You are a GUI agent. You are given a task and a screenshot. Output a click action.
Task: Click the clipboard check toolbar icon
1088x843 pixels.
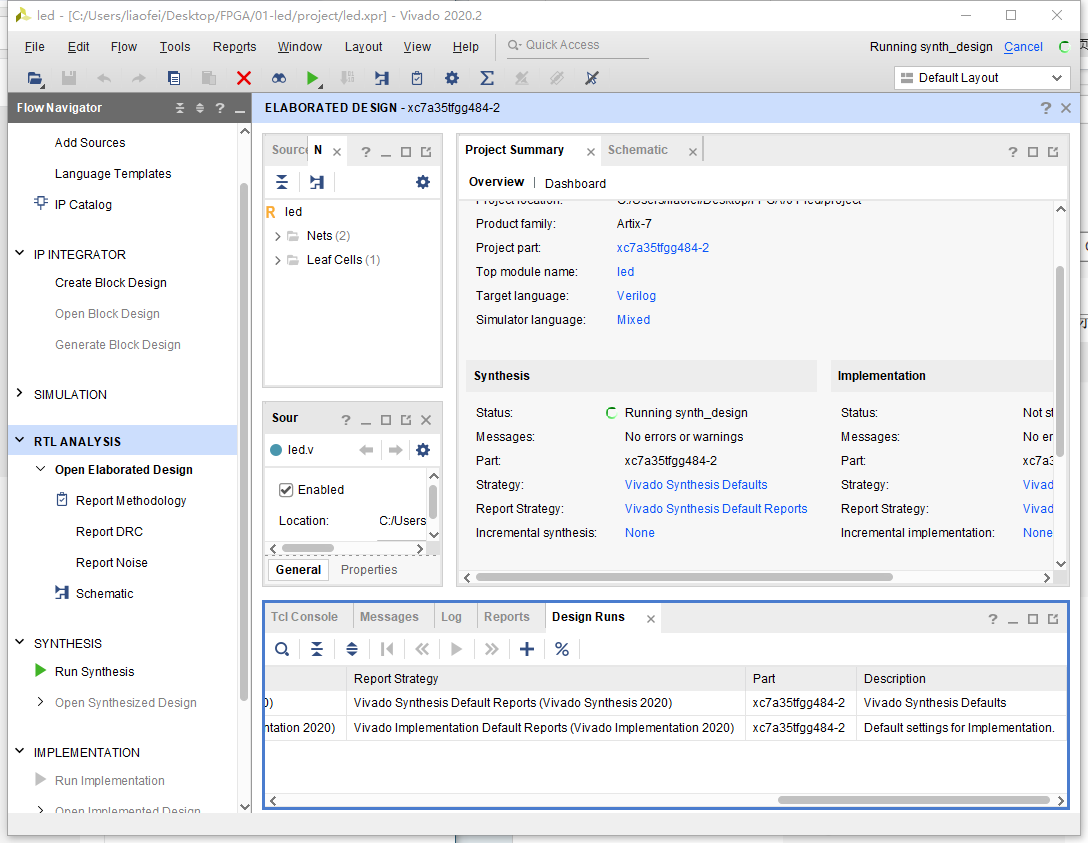417,78
